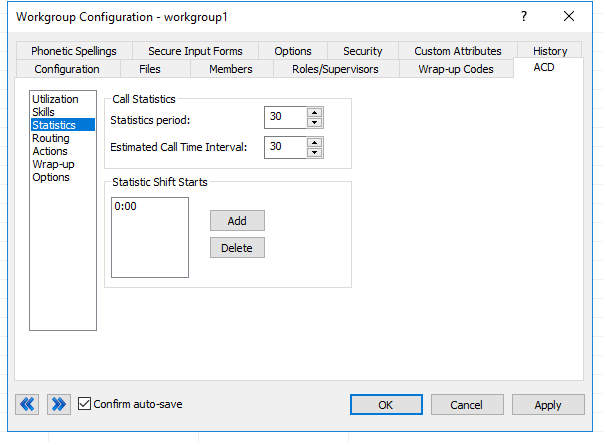Select Skills in the left list
The height and width of the screenshot is (442, 603).
tap(44, 112)
